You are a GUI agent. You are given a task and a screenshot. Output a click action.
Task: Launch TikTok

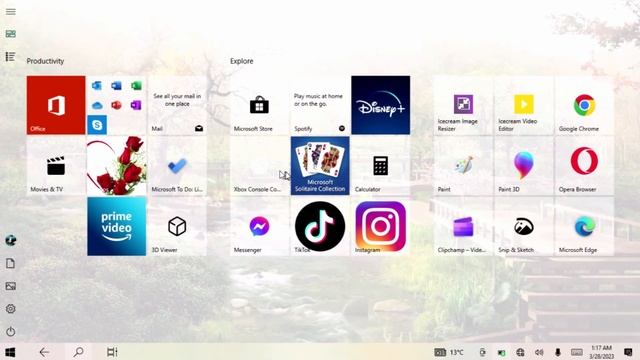[320, 226]
